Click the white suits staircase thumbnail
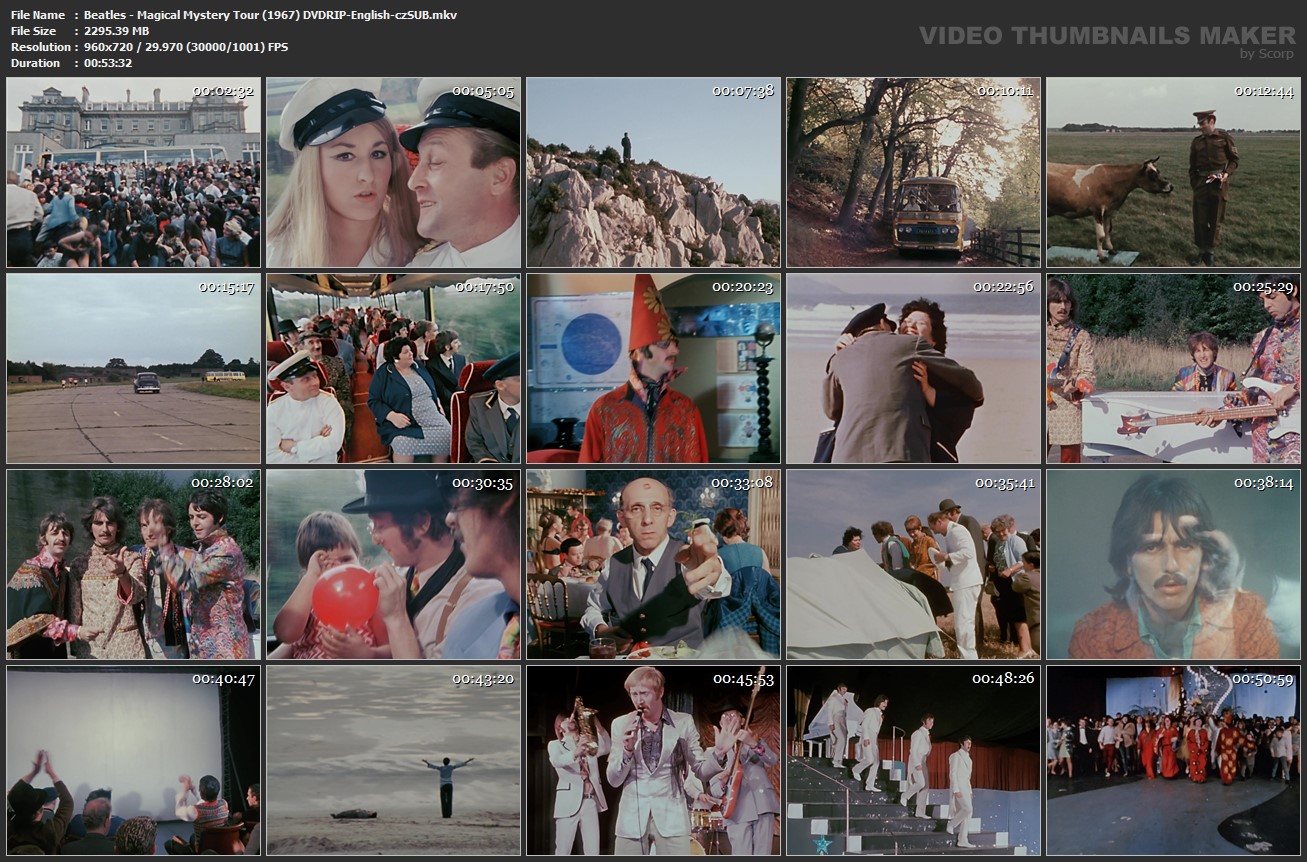 point(913,760)
